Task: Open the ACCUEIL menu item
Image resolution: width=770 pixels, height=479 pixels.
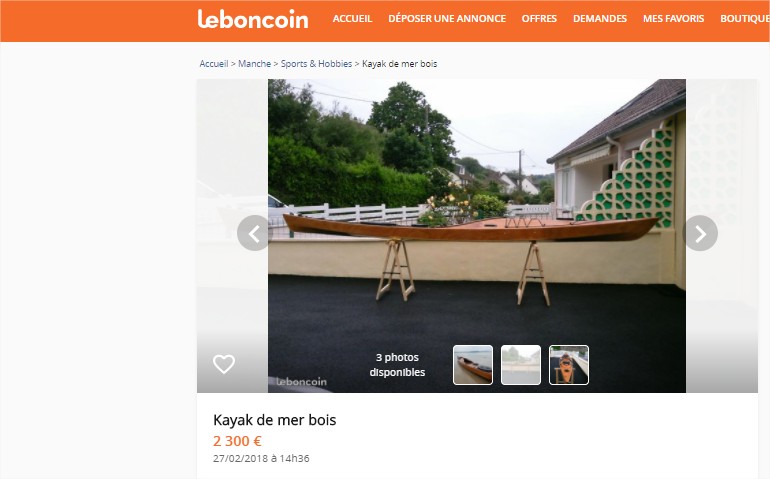Action: pos(353,19)
